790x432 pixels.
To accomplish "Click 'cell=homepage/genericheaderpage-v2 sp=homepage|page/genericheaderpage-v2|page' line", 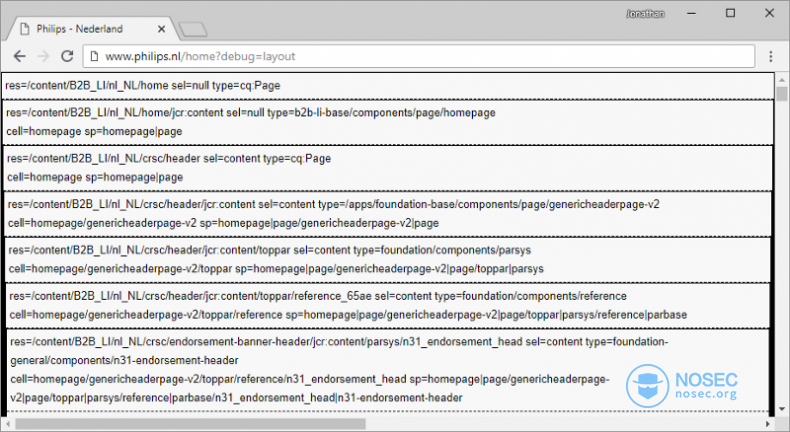I will tap(223, 223).
